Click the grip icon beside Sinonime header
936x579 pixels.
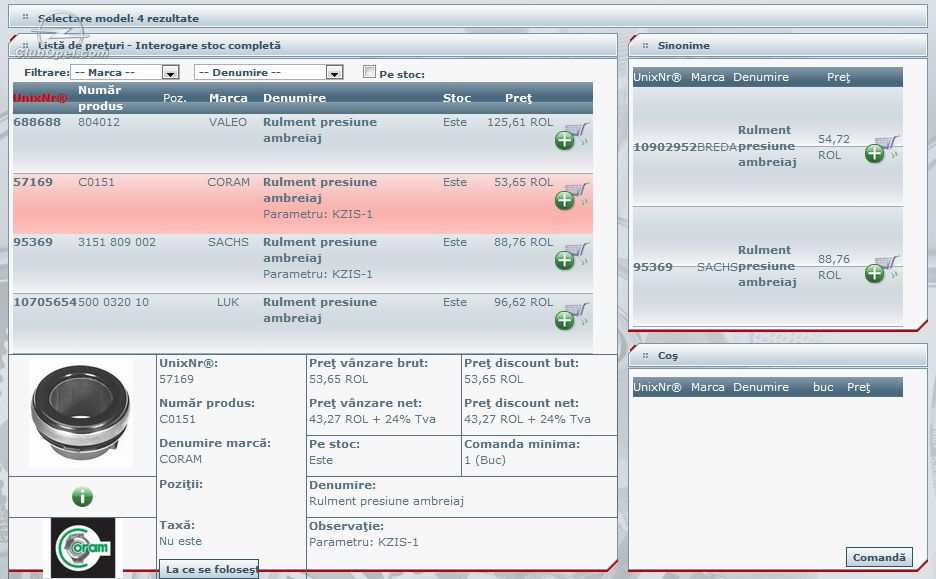click(x=645, y=45)
